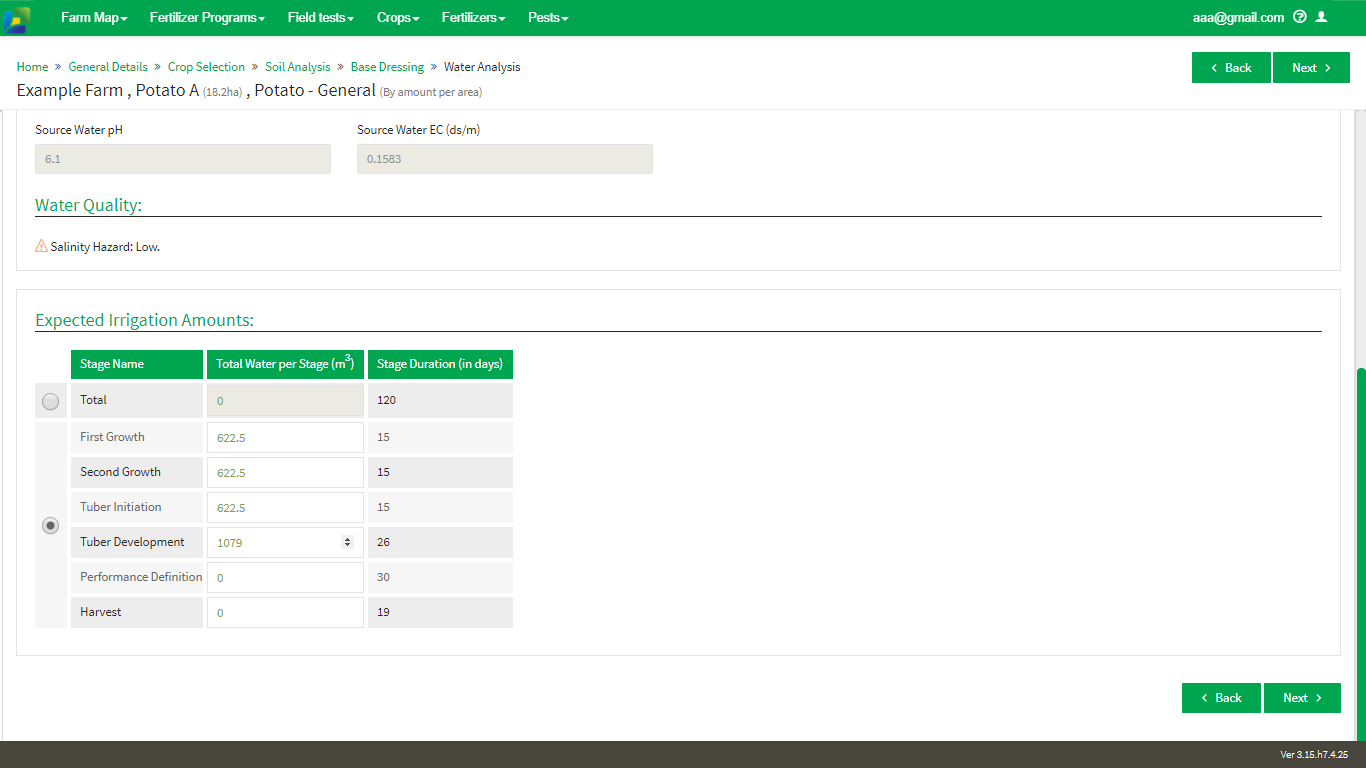Click the page vertical scrollbar thumb
This screenshot has height=768, width=1366.
pyautogui.click(x=1360, y=553)
